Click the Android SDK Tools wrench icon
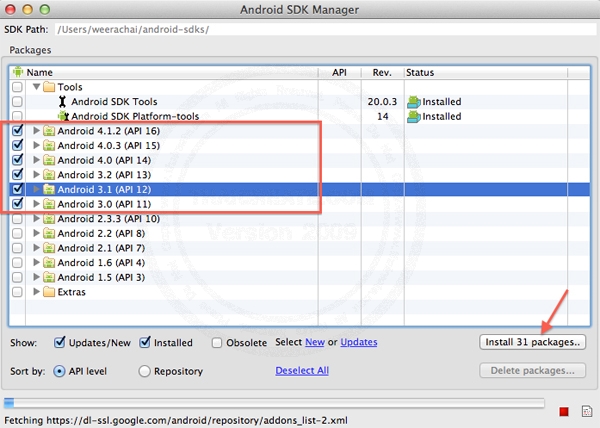 (x=62, y=102)
